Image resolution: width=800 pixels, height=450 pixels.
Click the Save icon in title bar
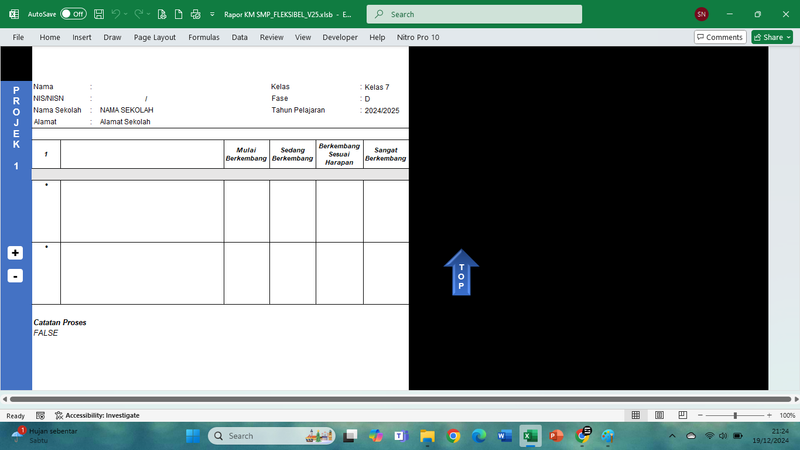click(99, 14)
